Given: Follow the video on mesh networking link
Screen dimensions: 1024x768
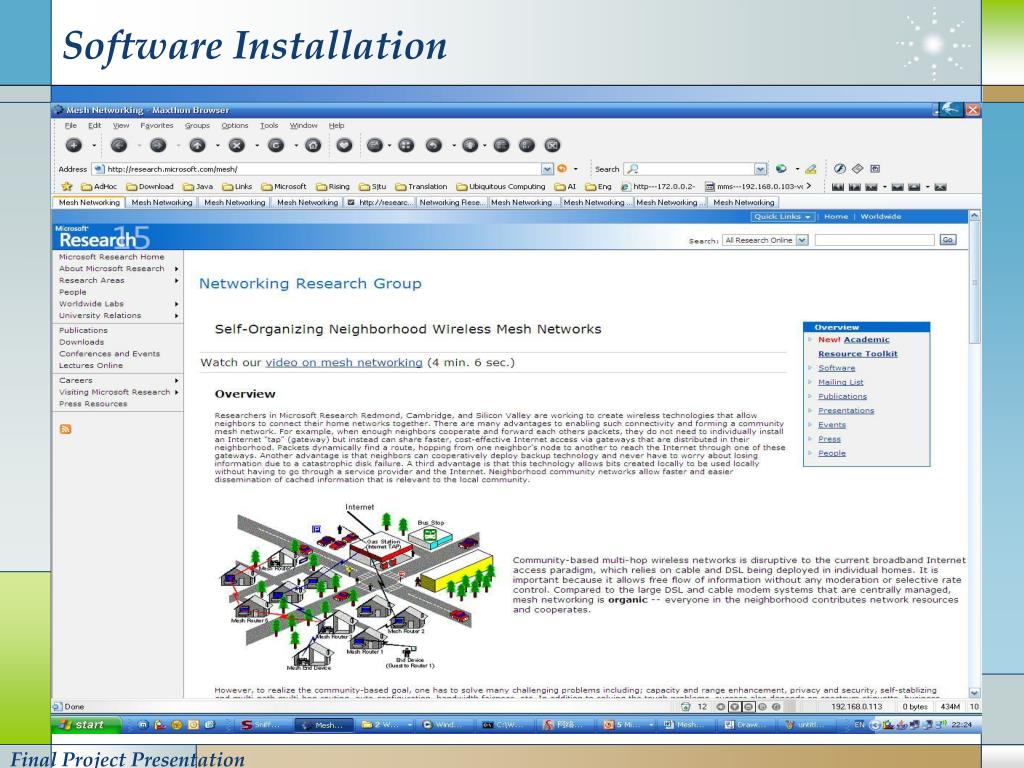Looking at the screenshot, I should [x=344, y=362].
